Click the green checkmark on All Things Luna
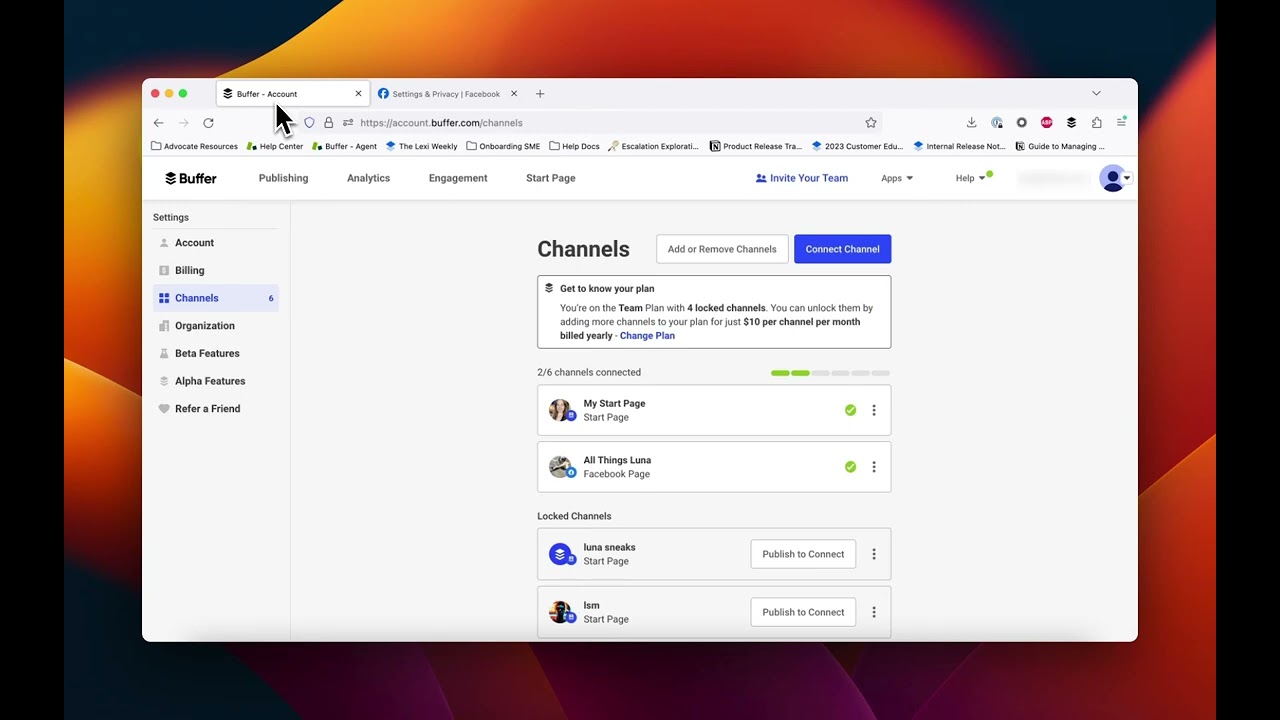The width and height of the screenshot is (1280, 720). [x=850, y=467]
